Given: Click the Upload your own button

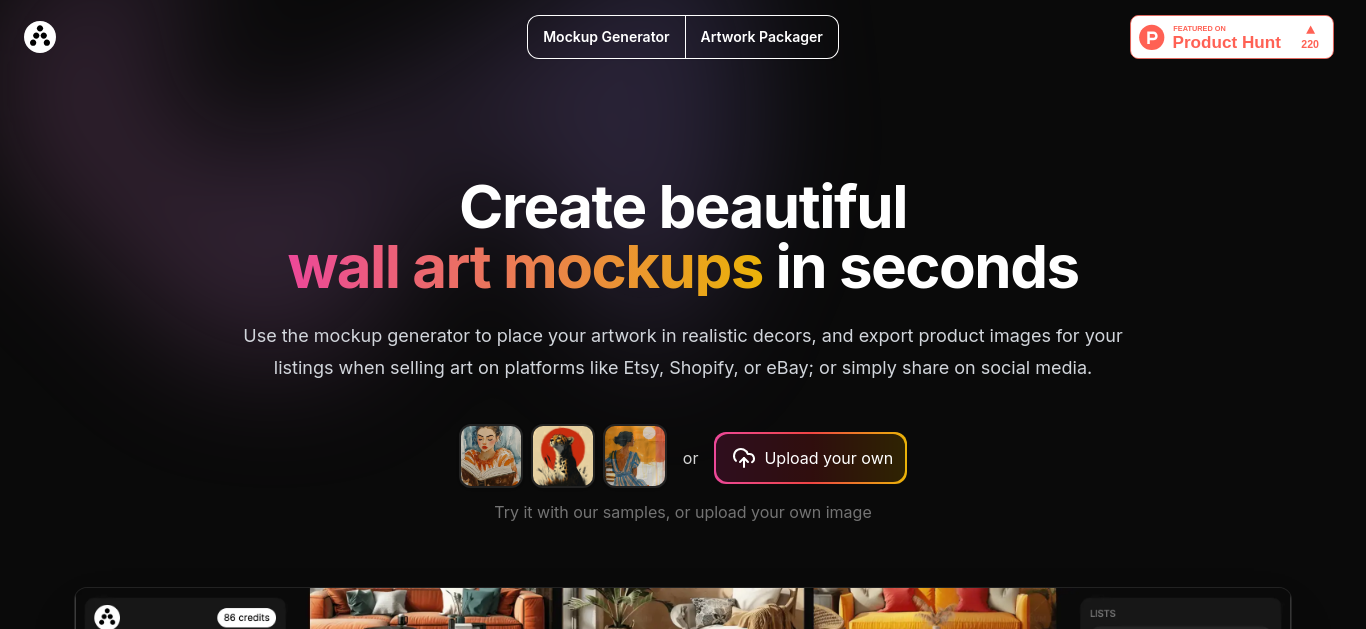Looking at the screenshot, I should click(x=810, y=458).
